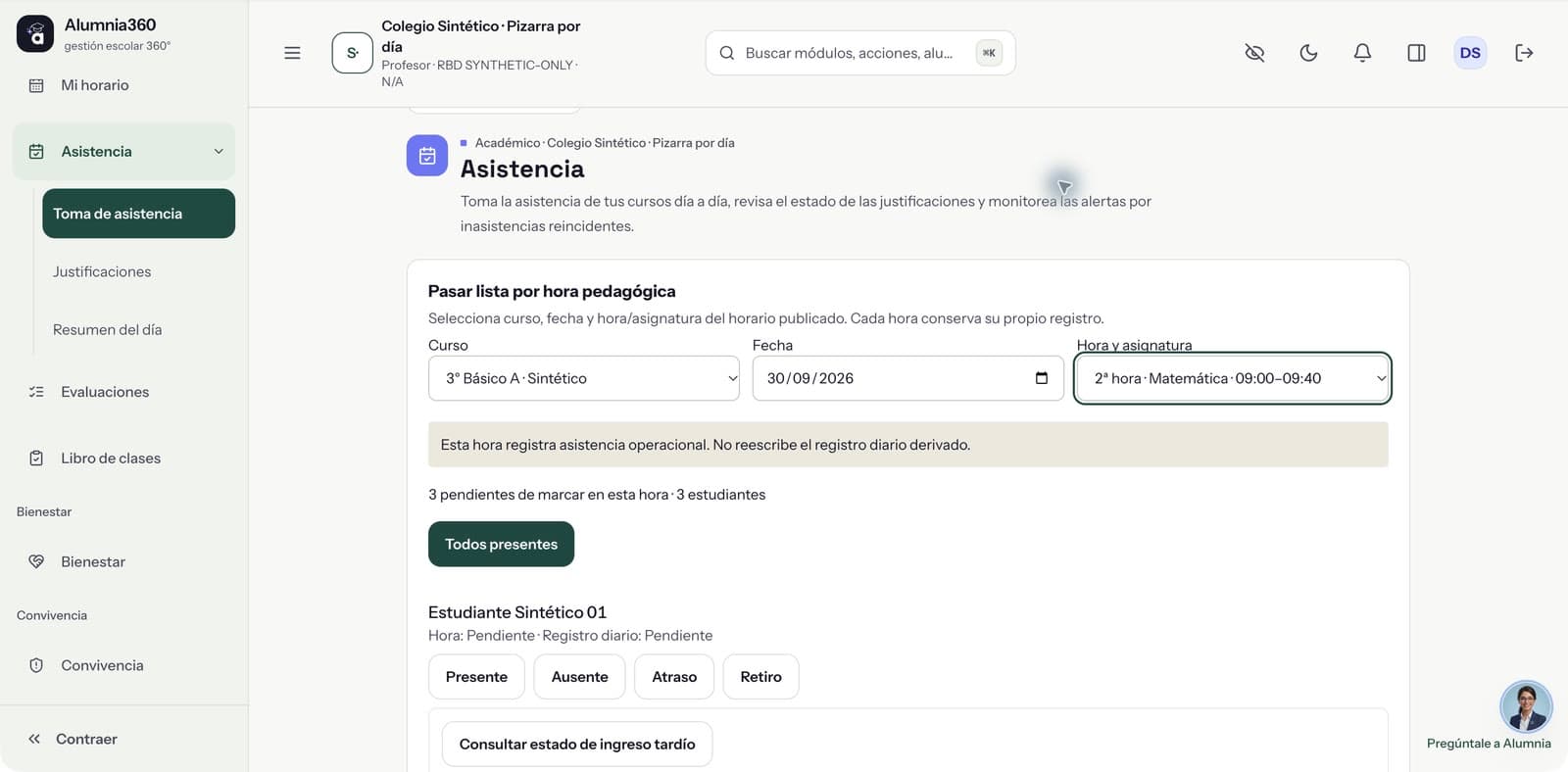This screenshot has height=772, width=1568.
Task: Click the "Estudiante Sintético 01" name
Action: [517, 612]
